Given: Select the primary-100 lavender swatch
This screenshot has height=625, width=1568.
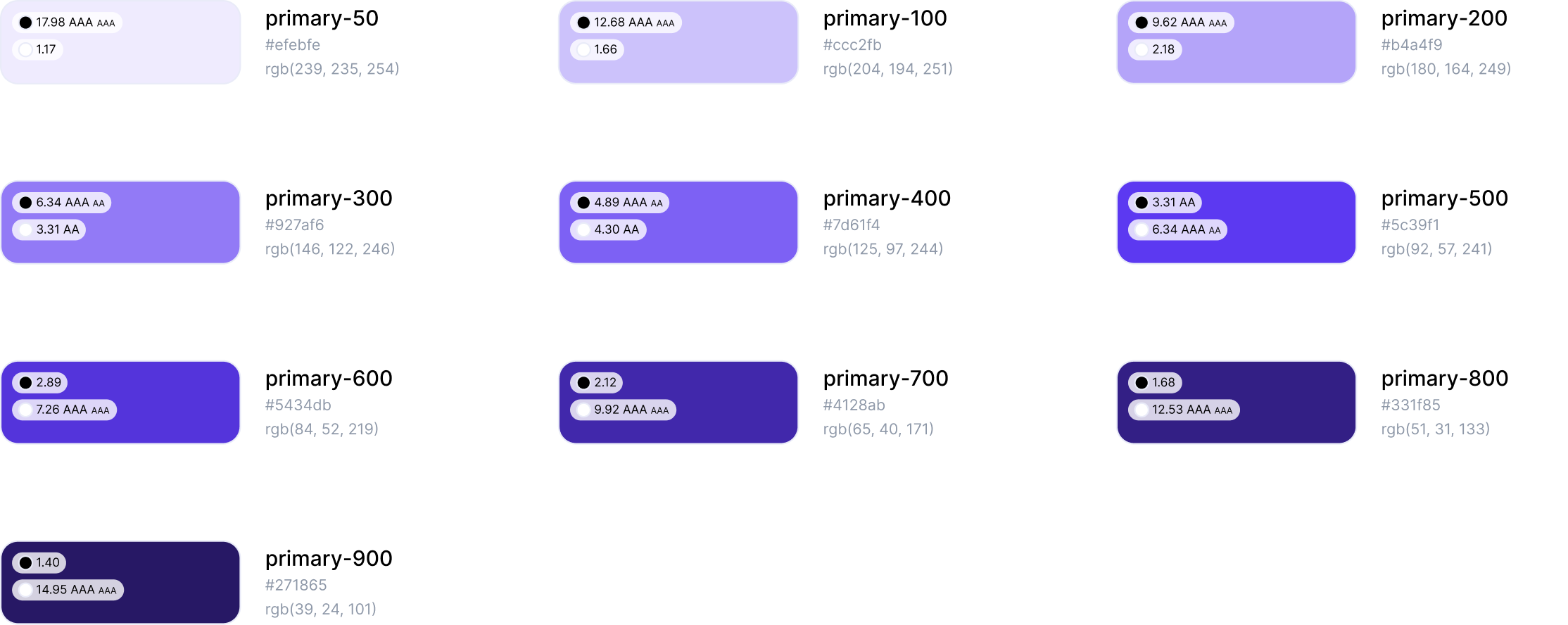Looking at the screenshot, I should pyautogui.click(x=678, y=42).
